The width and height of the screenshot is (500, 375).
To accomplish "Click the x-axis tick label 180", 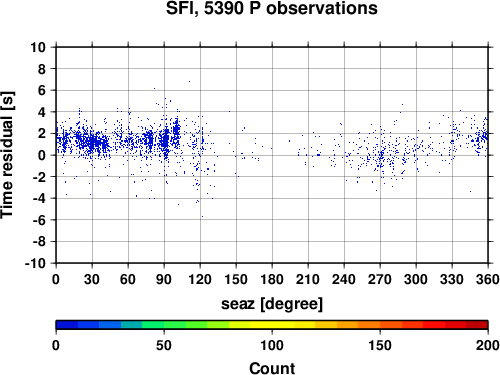I will tap(272, 279).
